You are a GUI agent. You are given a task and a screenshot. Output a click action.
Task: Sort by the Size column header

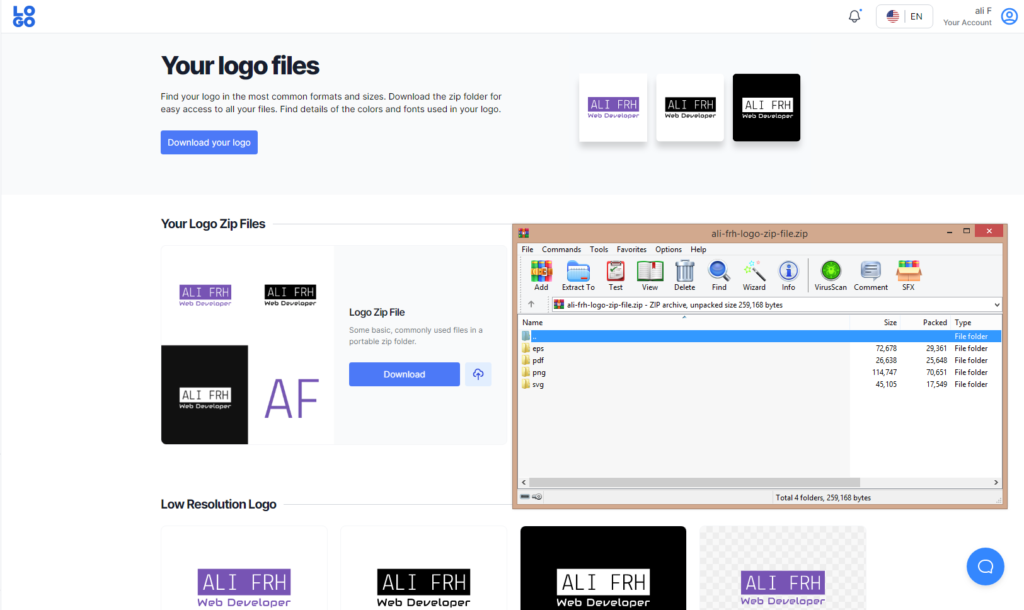[889, 323]
